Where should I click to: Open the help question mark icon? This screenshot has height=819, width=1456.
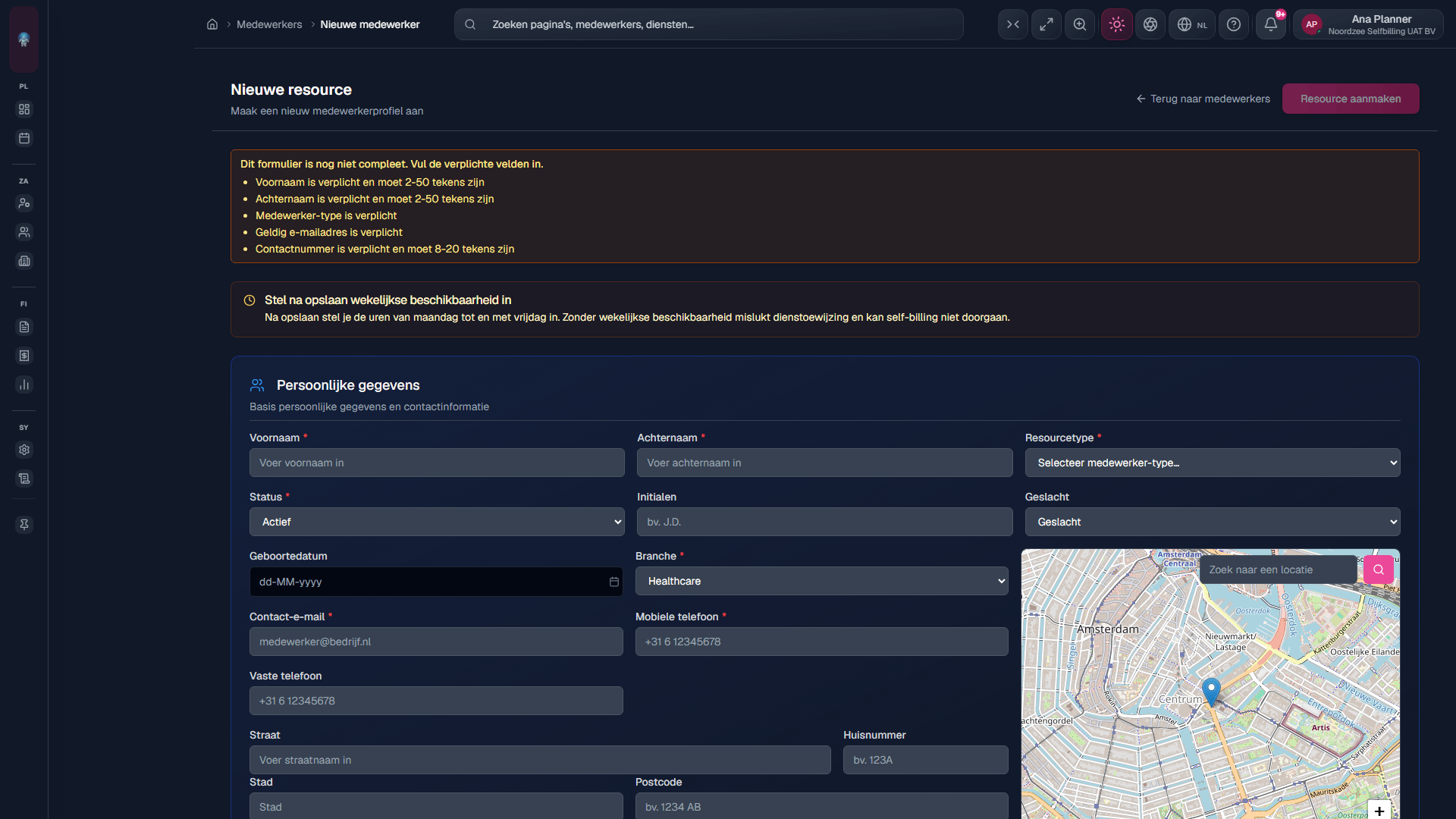(1234, 24)
